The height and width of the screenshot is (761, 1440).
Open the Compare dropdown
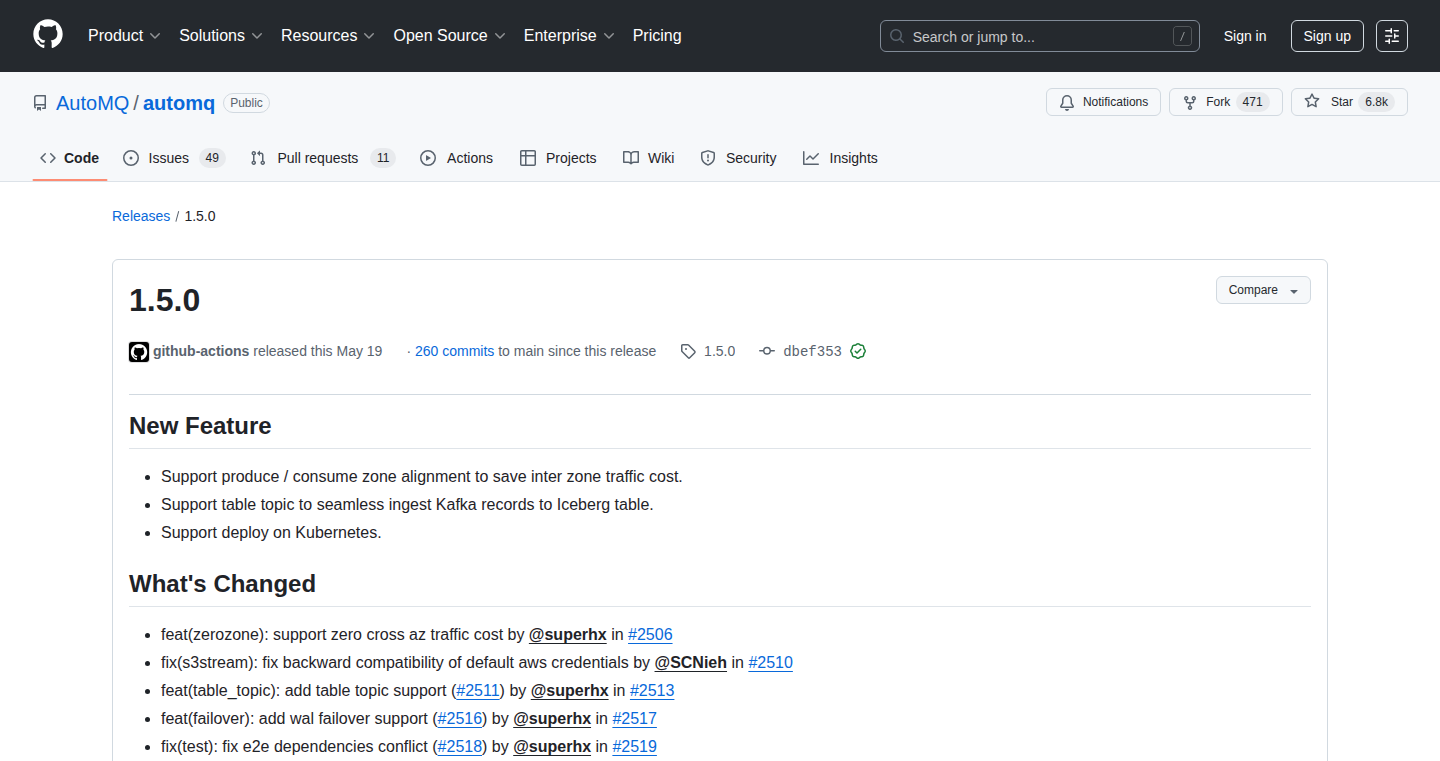pos(1263,290)
